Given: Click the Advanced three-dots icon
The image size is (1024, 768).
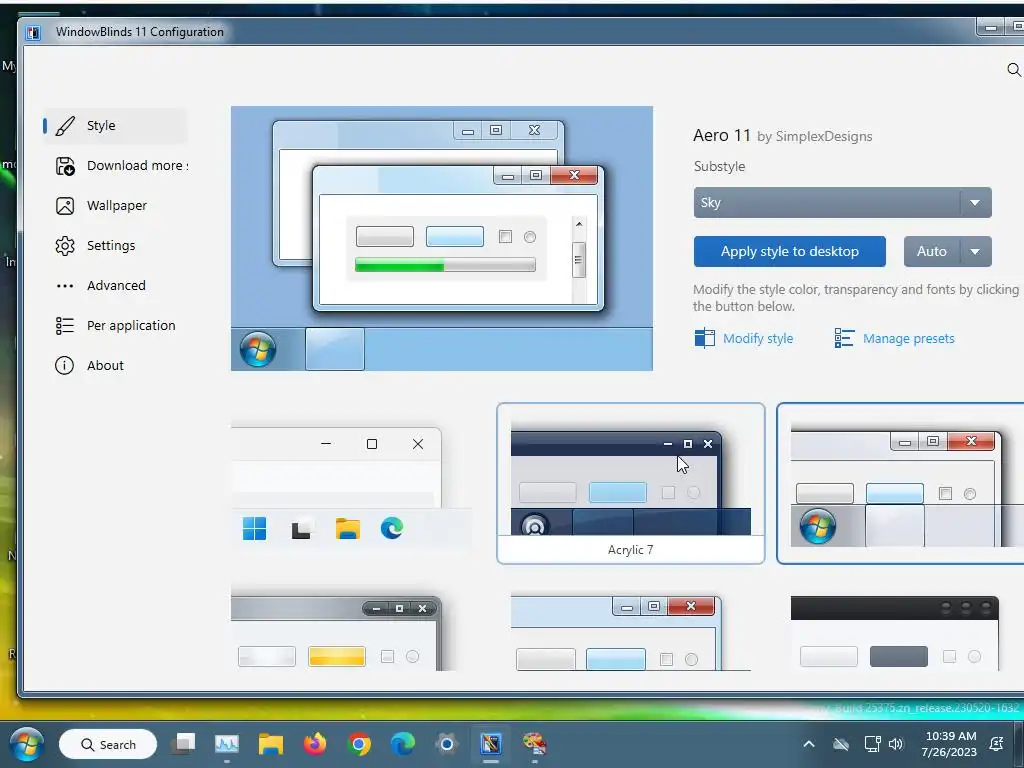Looking at the screenshot, I should 65,285.
